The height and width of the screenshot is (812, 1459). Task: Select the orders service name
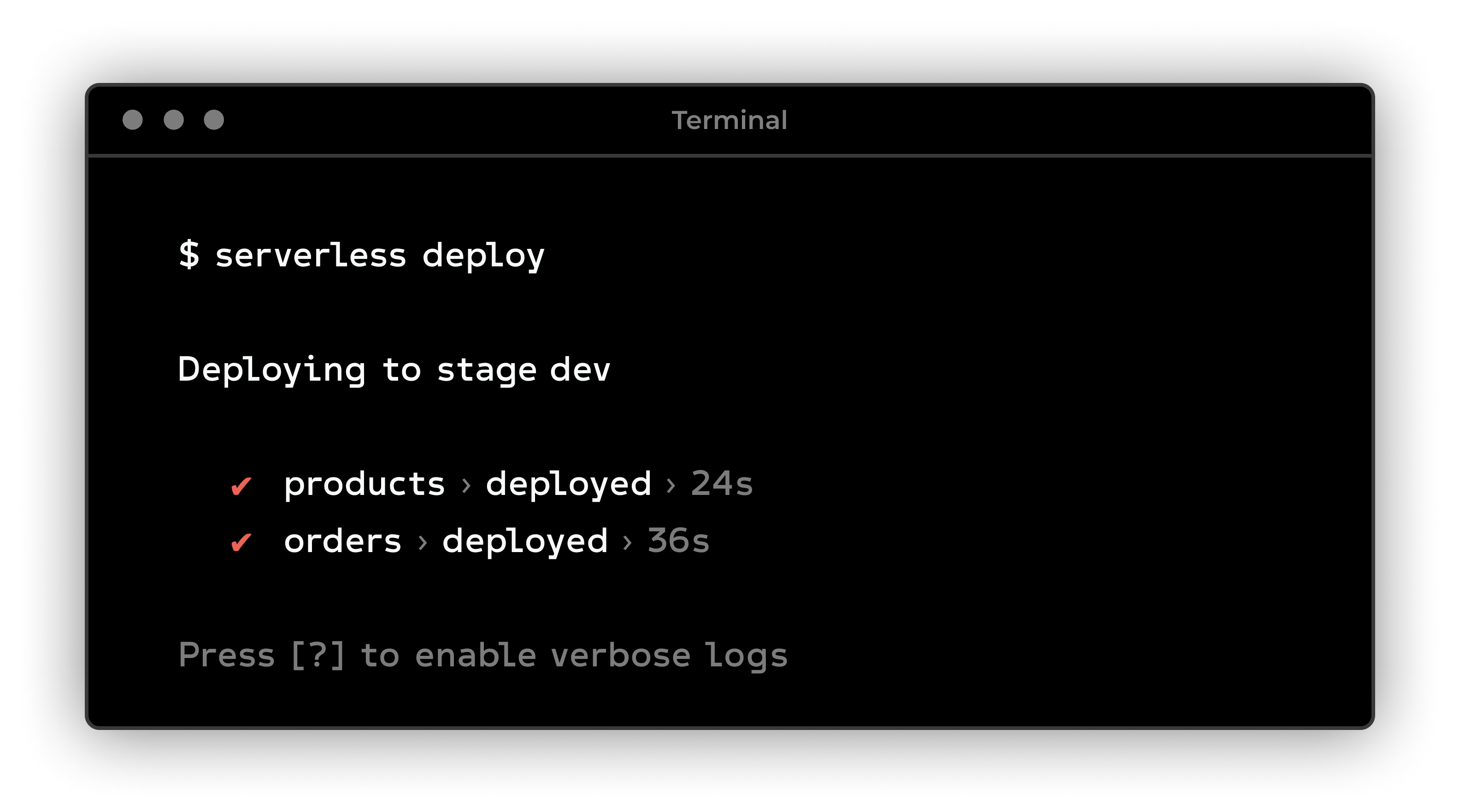point(343,541)
